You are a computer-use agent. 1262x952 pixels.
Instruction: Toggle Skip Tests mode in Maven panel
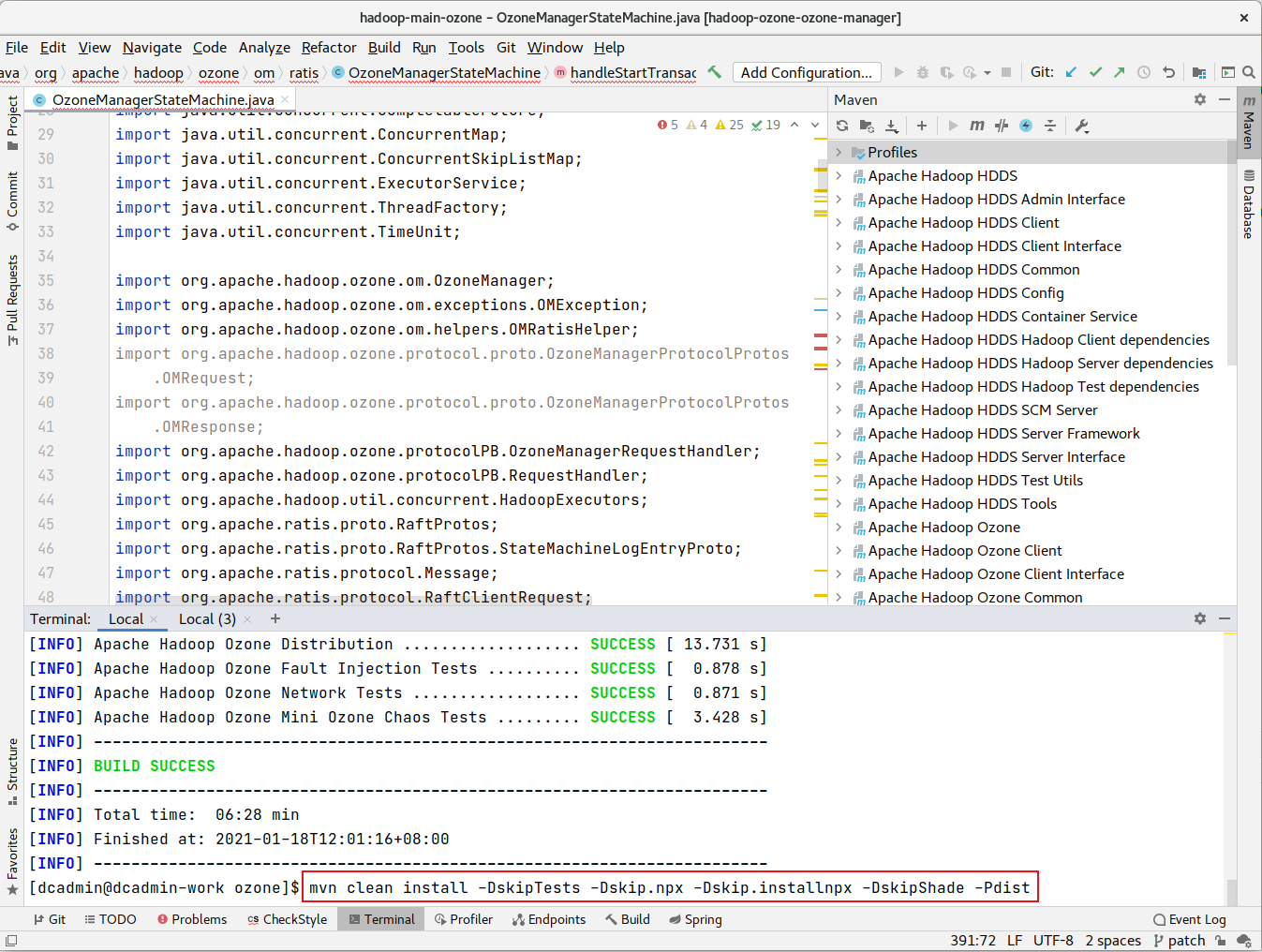tap(1003, 125)
